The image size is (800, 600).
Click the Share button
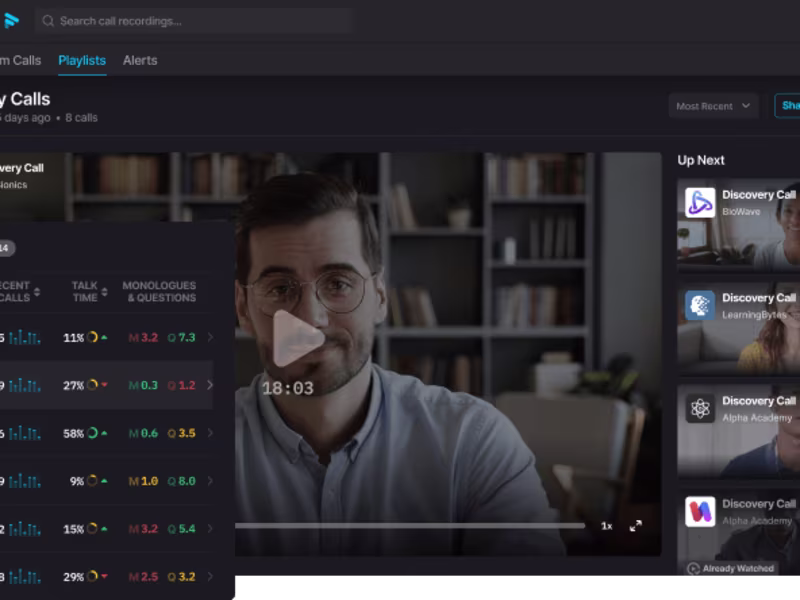(787, 106)
